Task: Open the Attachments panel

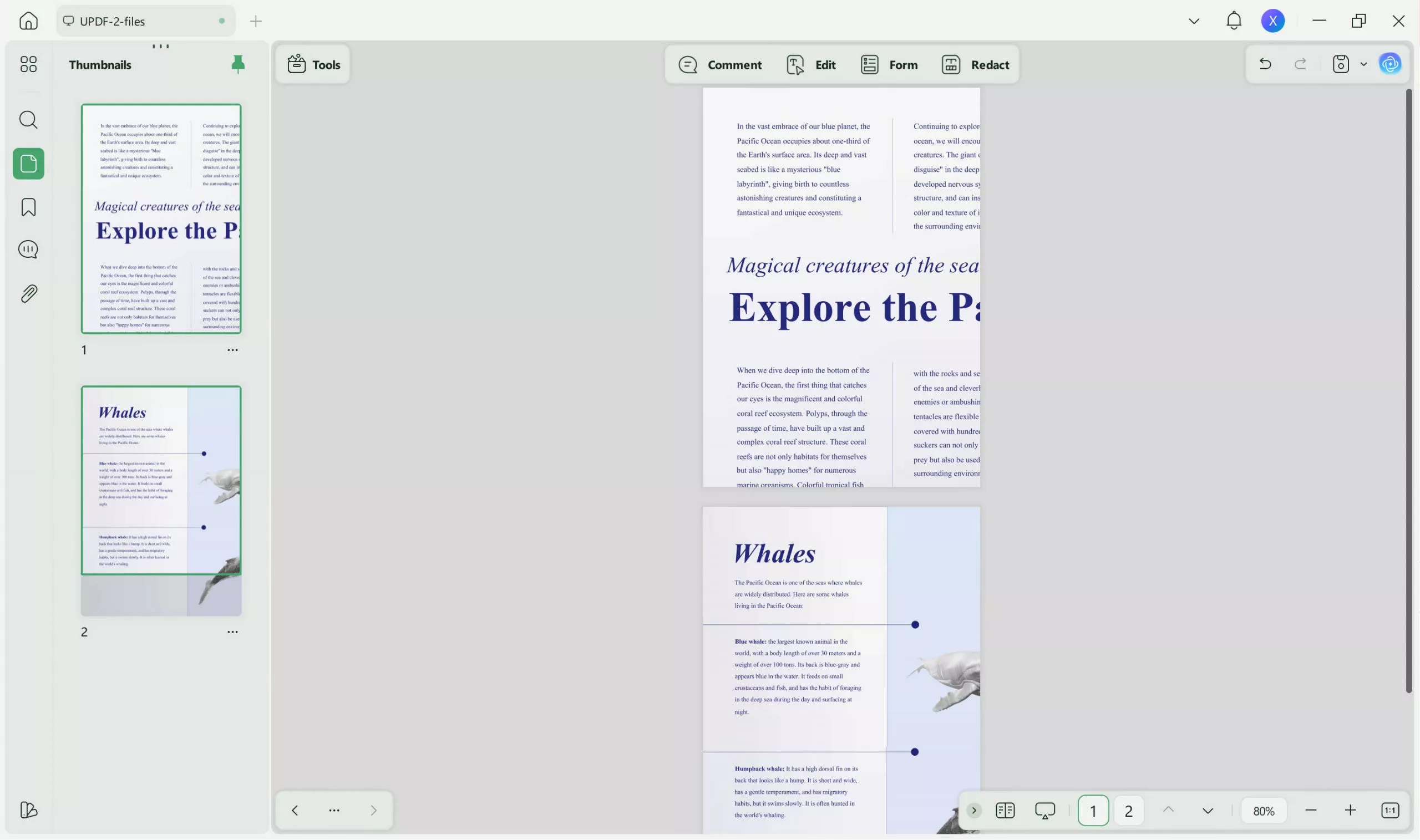Action: pyautogui.click(x=28, y=292)
